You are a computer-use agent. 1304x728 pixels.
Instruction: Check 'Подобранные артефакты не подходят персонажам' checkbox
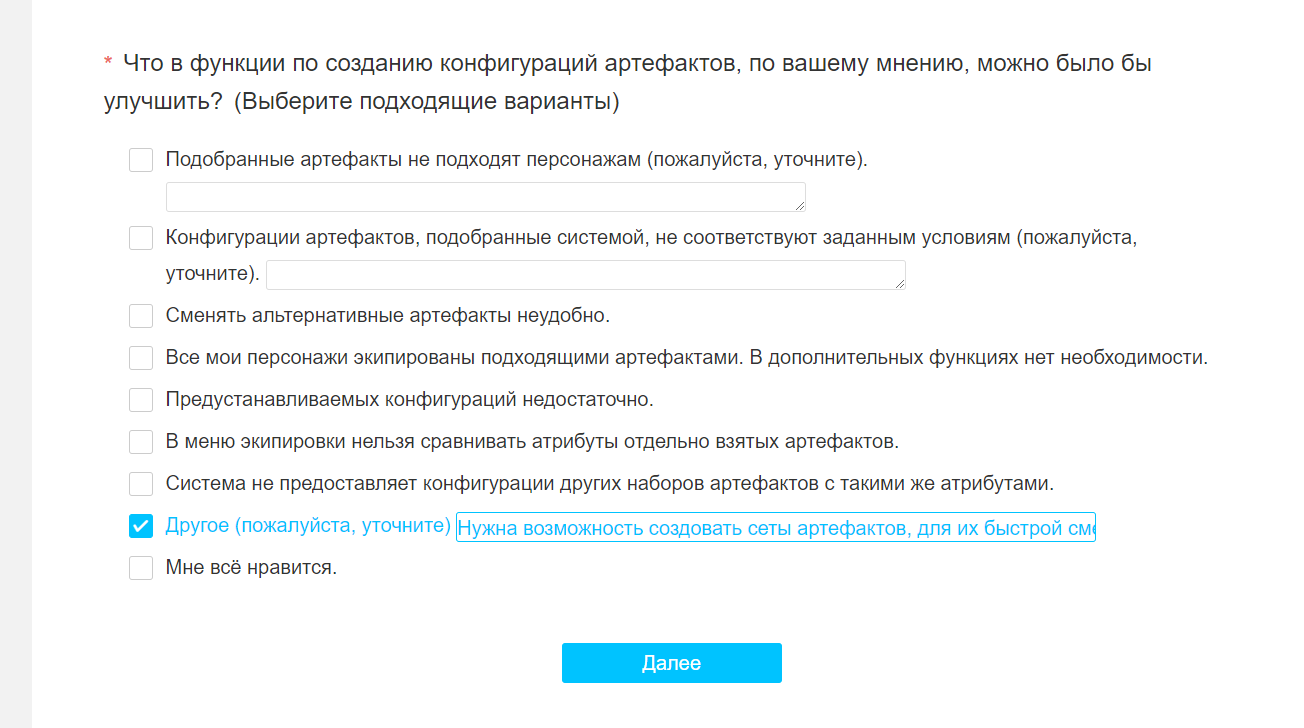pos(141,160)
